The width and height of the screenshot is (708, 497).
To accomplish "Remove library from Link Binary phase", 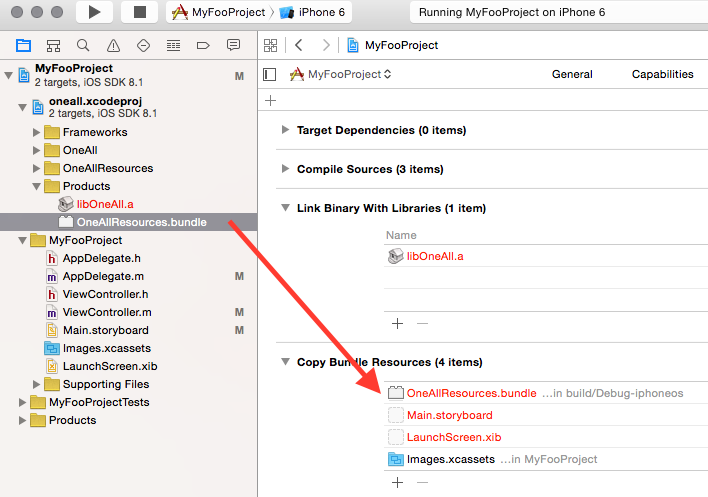I will coord(422,324).
